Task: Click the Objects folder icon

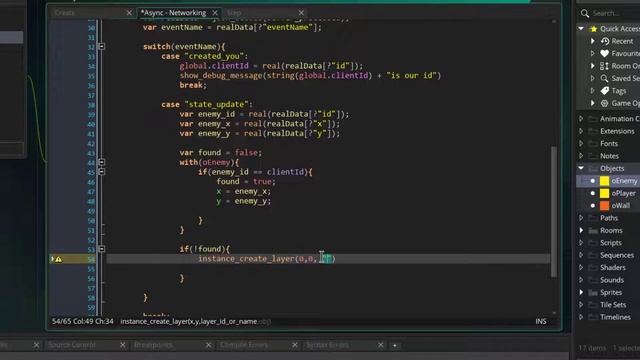Action: point(593,168)
